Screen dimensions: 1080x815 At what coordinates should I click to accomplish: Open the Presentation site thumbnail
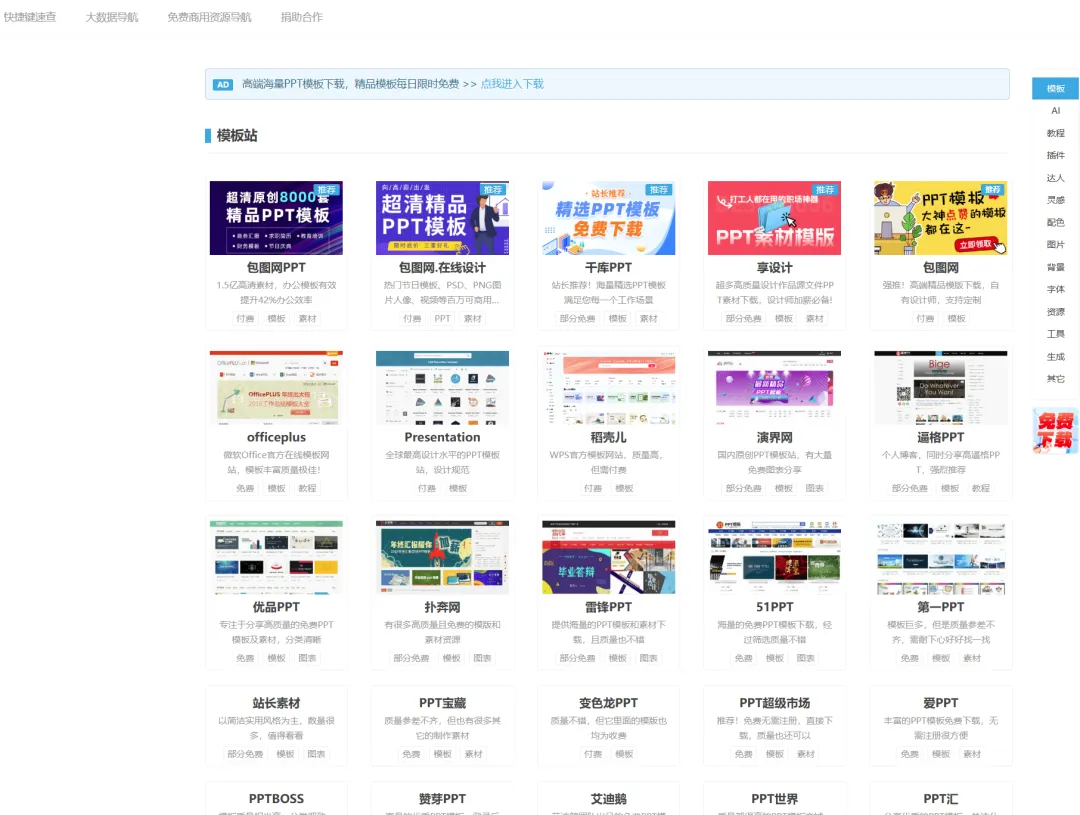[442, 388]
